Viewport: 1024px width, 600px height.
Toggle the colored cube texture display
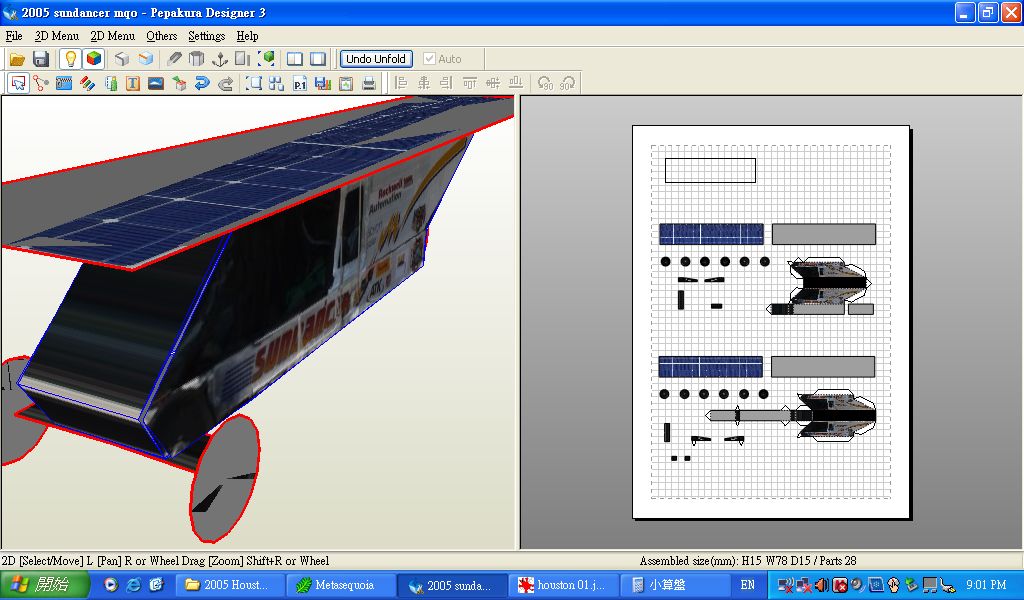94,59
